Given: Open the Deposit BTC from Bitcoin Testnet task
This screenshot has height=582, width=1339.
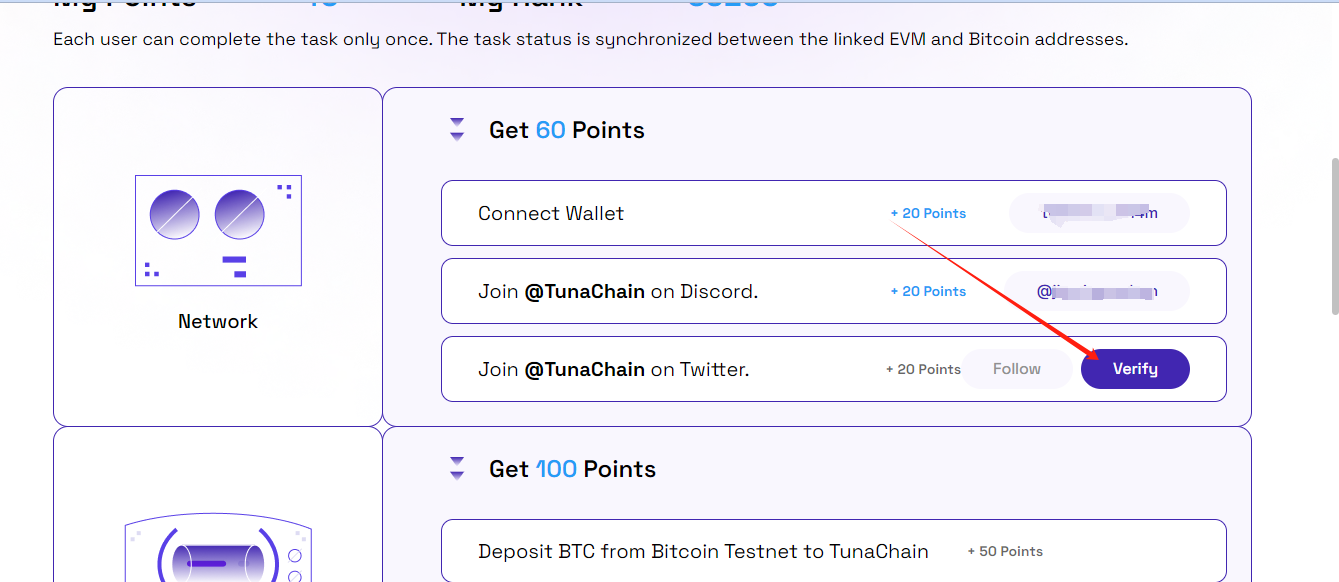Looking at the screenshot, I should click(x=833, y=551).
